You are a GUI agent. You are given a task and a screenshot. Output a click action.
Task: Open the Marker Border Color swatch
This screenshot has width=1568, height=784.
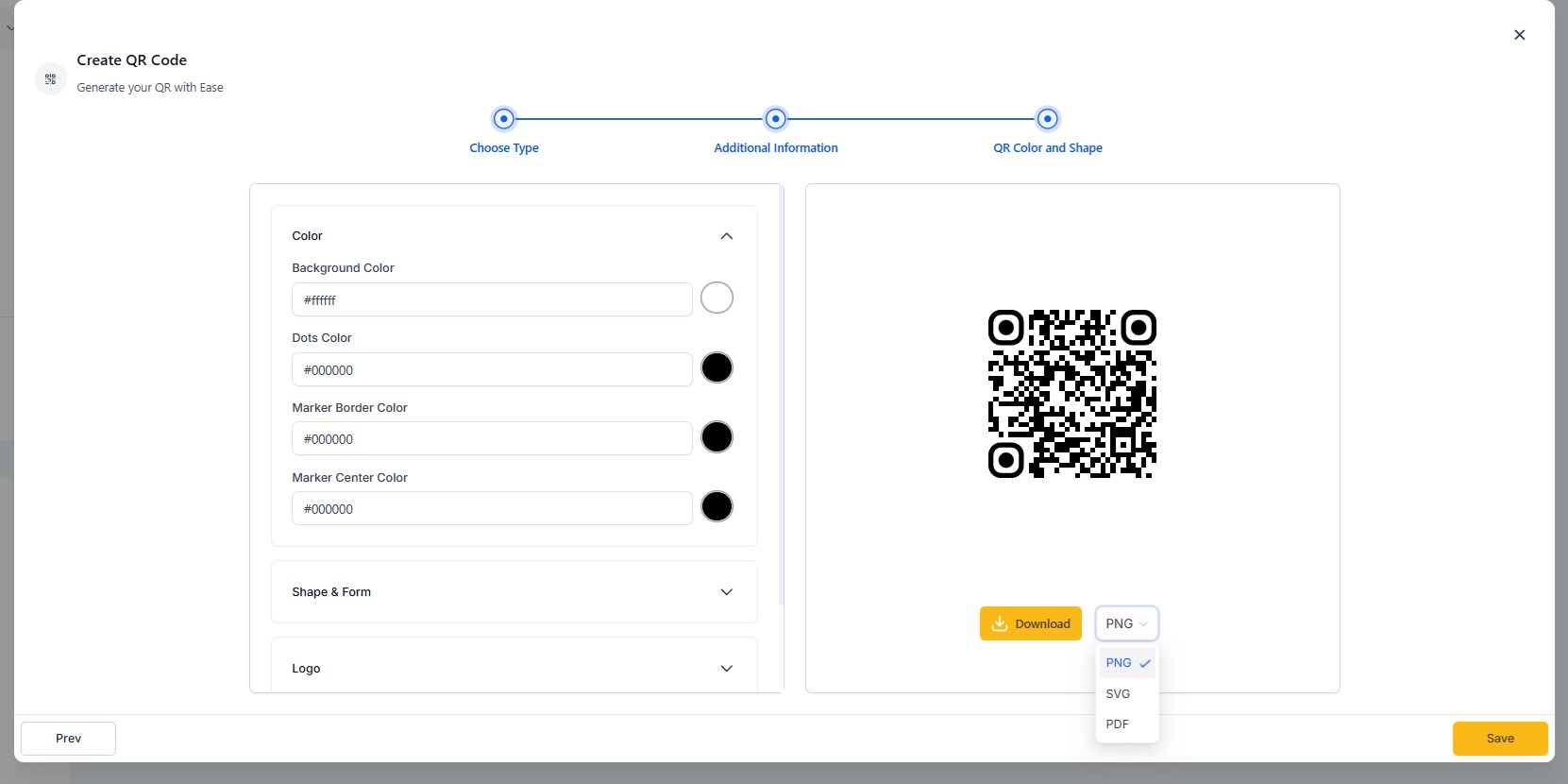[x=717, y=437]
